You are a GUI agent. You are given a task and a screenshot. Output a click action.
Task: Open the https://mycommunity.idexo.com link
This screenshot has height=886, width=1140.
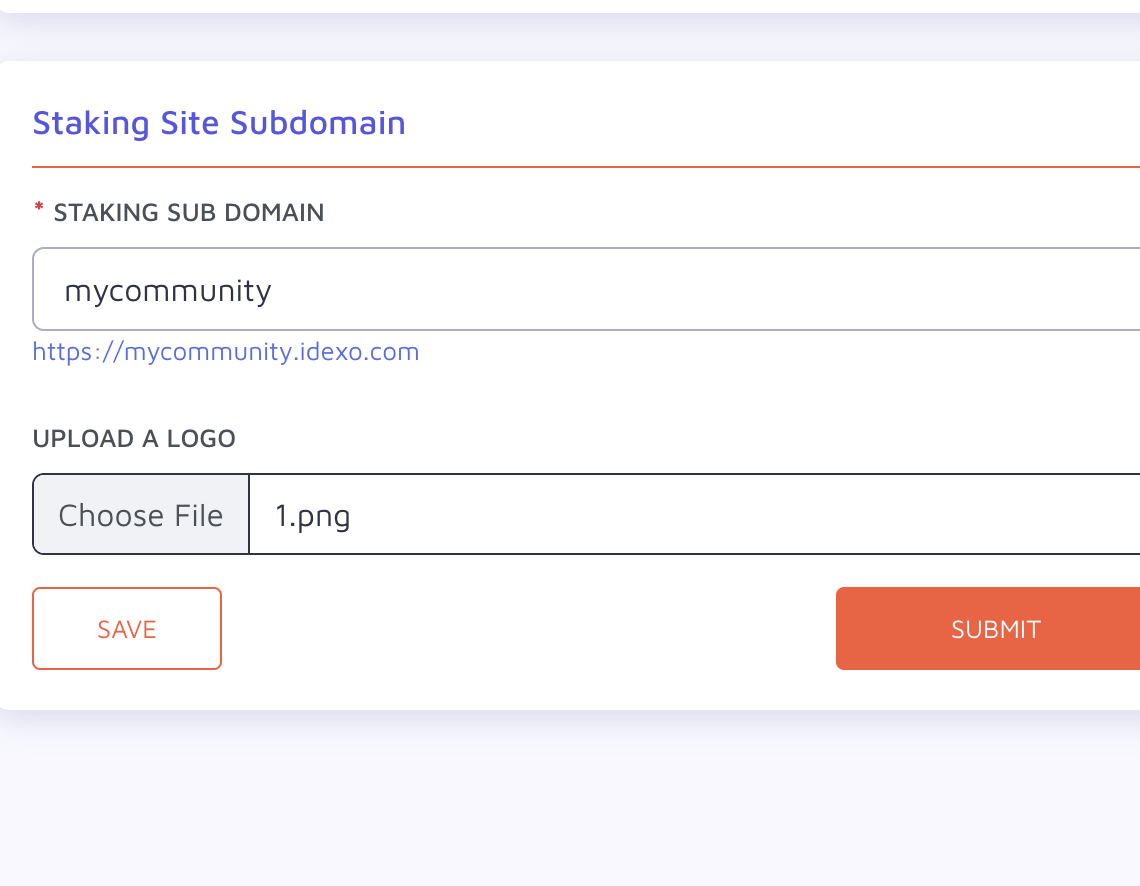pyautogui.click(x=226, y=352)
